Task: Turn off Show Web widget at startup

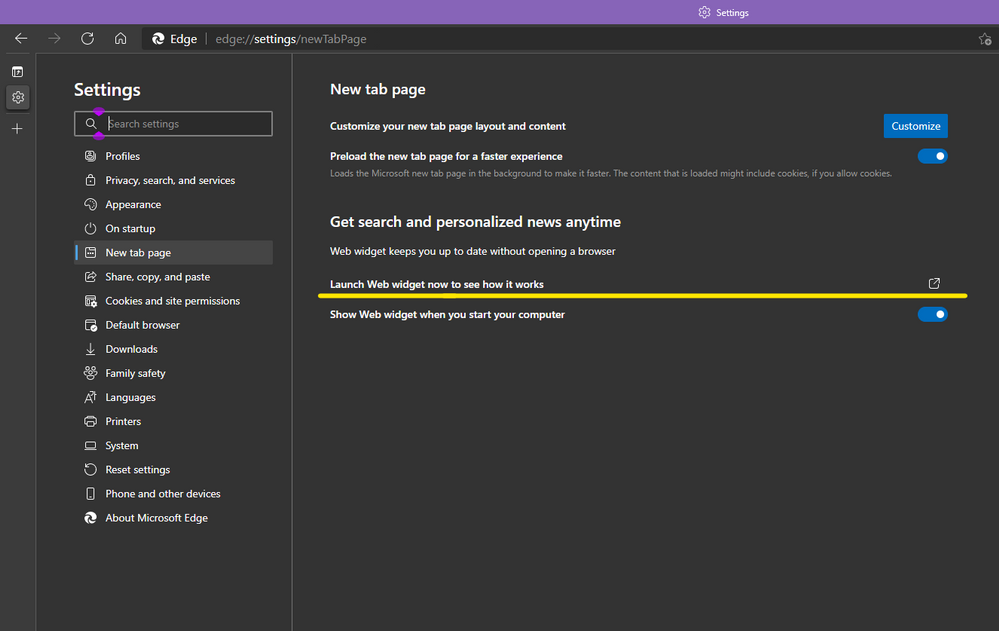Action: [x=932, y=315]
